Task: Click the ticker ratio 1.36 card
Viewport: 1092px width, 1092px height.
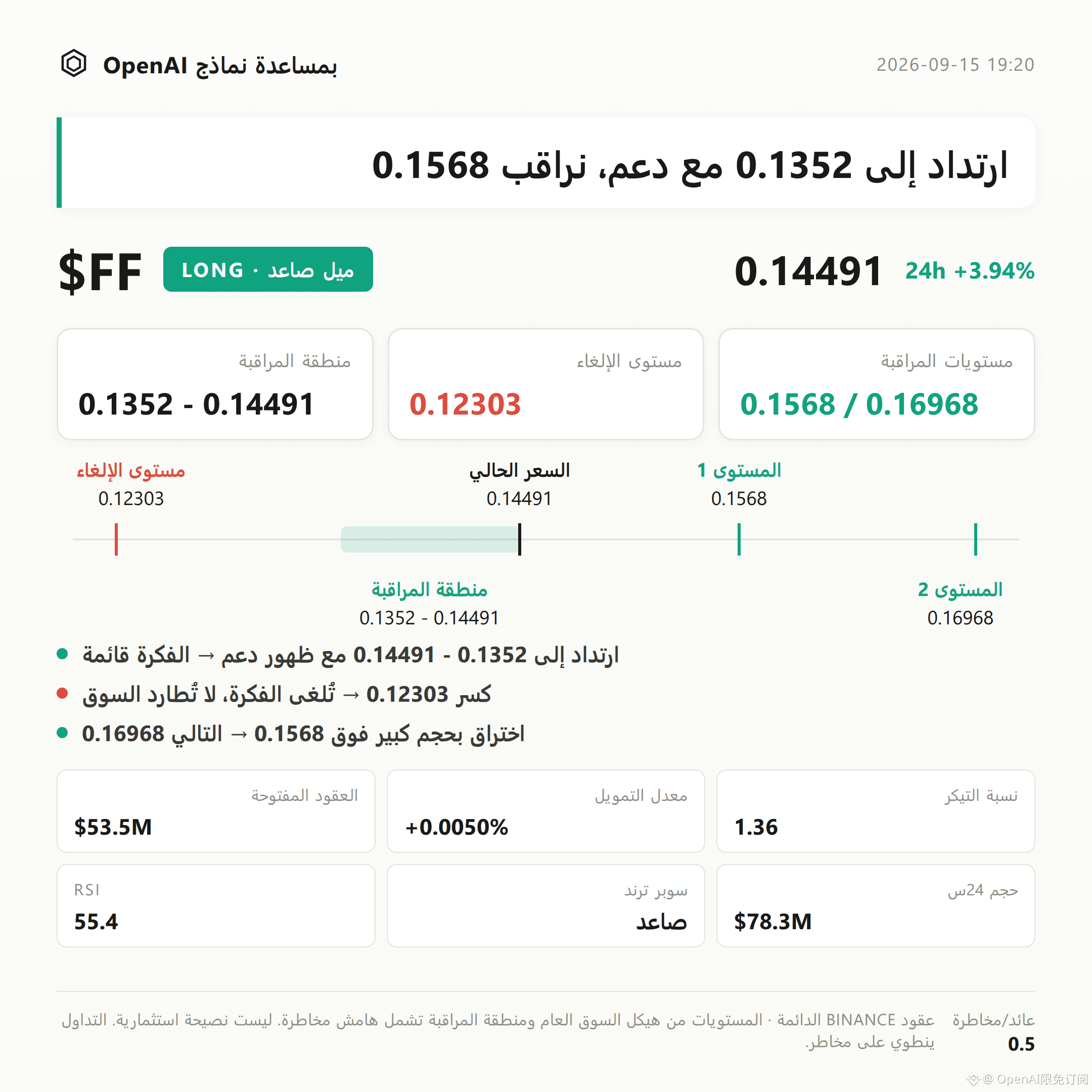Action: click(x=876, y=811)
